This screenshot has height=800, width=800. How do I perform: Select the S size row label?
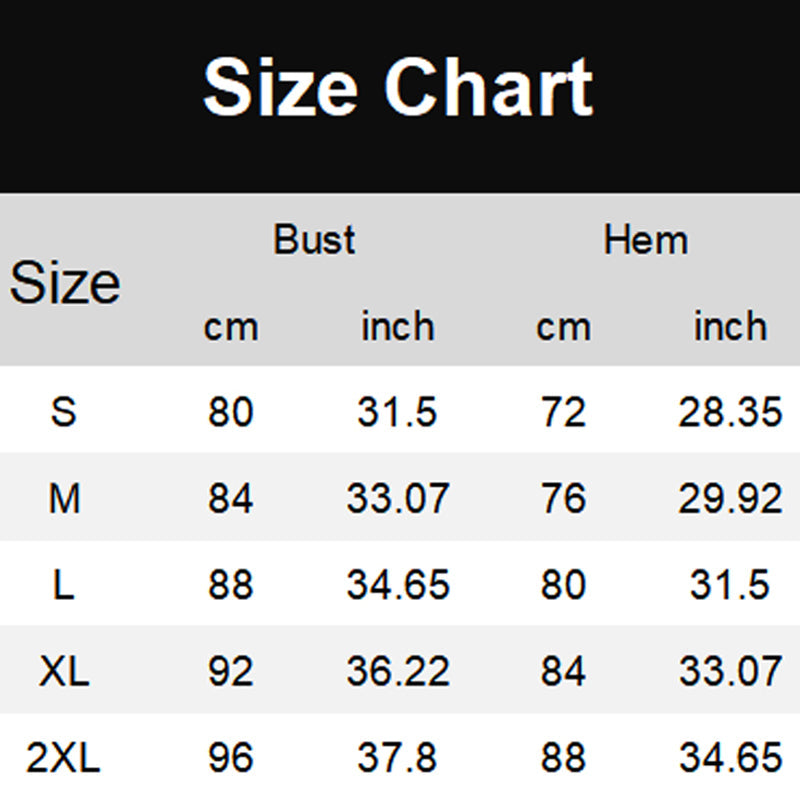click(63, 412)
